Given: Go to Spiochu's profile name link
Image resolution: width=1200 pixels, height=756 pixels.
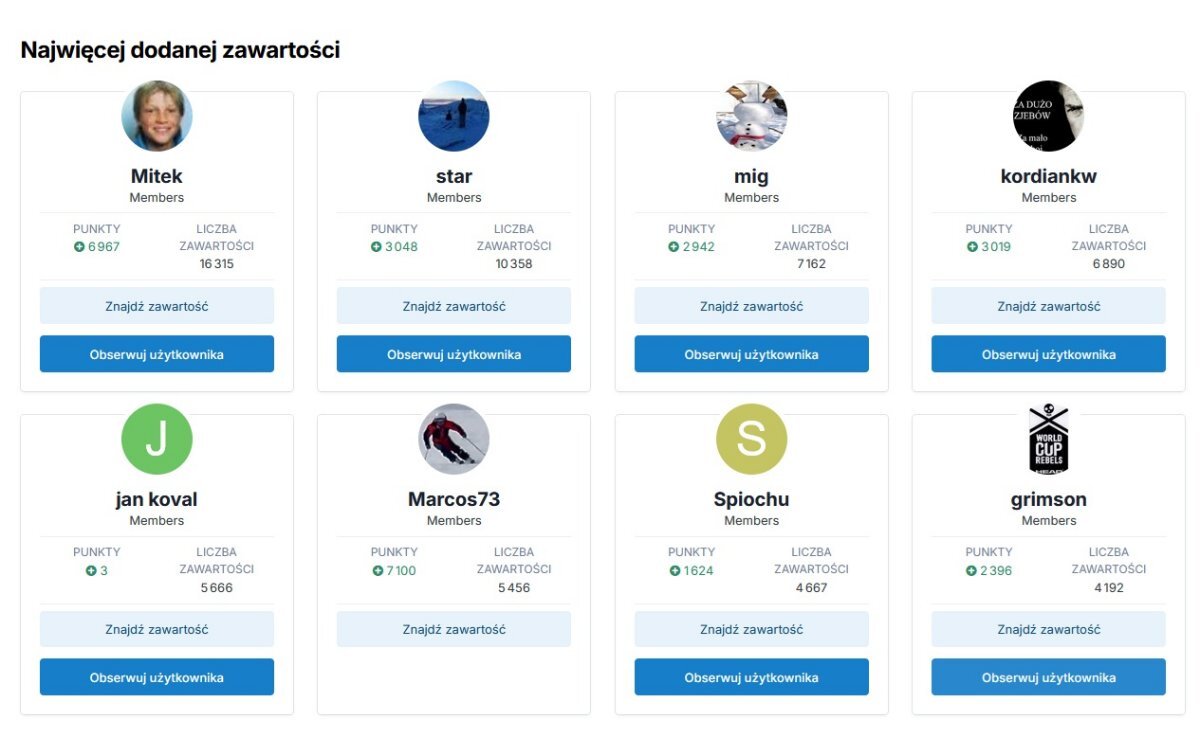Looking at the screenshot, I should (752, 500).
